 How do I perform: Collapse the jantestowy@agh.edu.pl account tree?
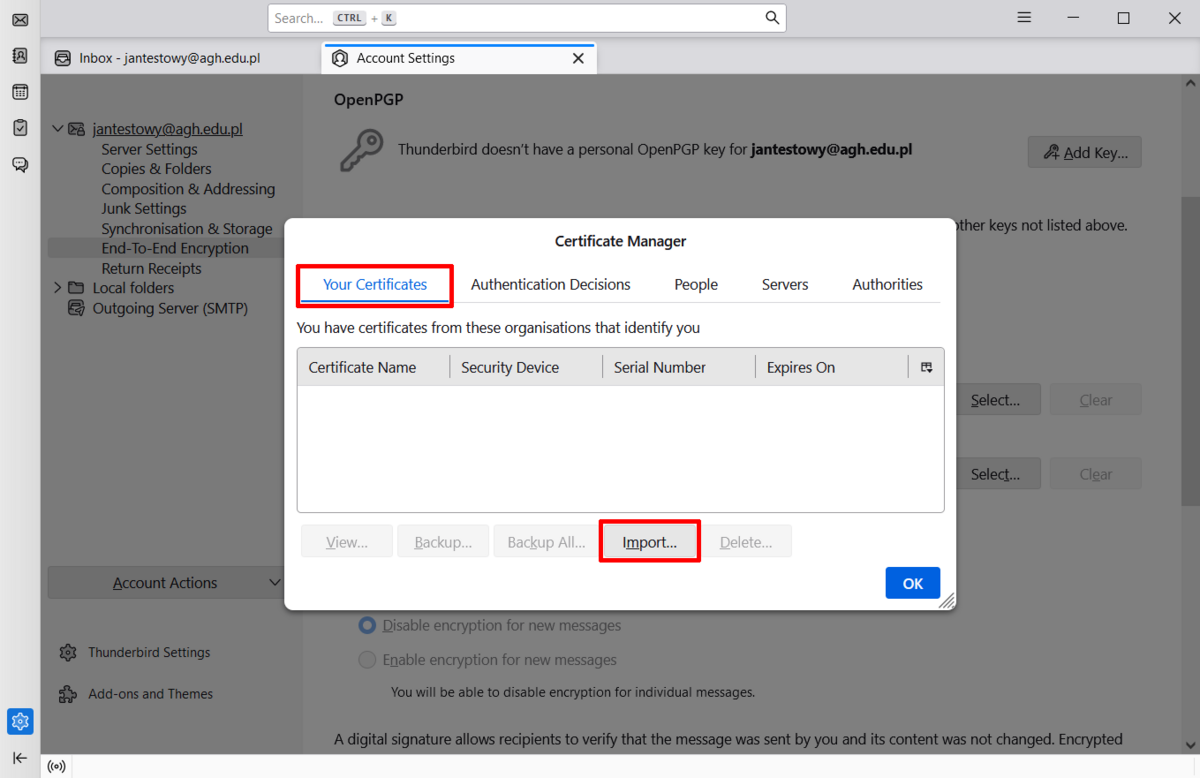tap(58, 129)
